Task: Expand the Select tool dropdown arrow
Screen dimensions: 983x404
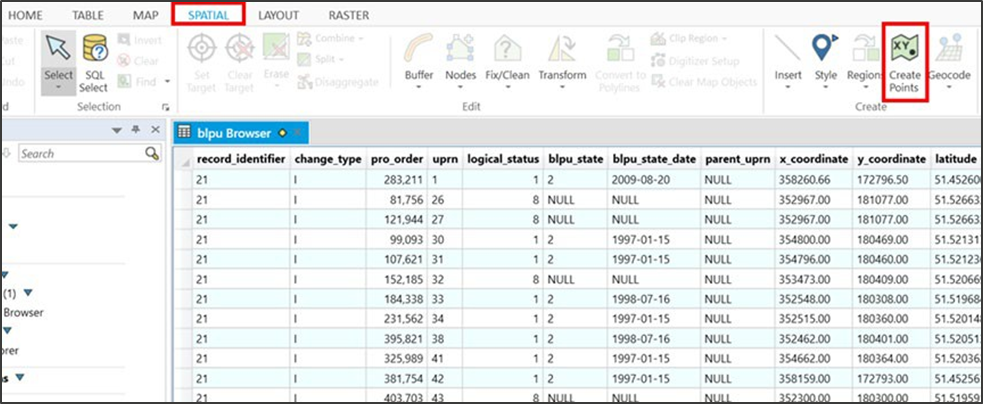Action: point(58,88)
